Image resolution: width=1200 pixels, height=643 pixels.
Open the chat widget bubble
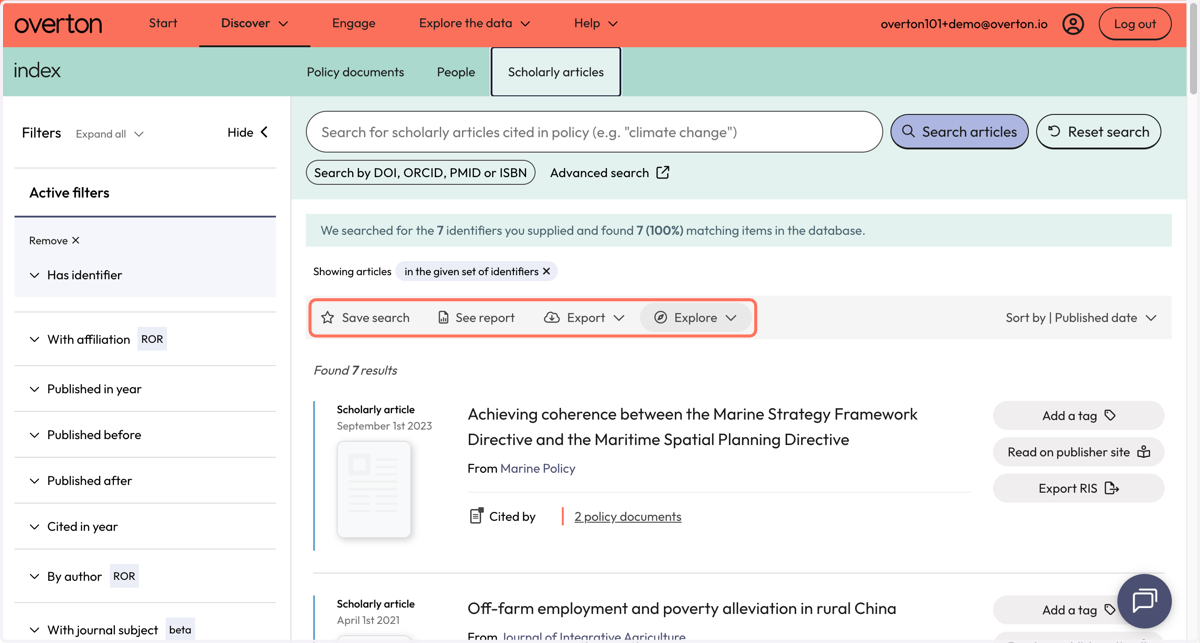pyautogui.click(x=1144, y=600)
